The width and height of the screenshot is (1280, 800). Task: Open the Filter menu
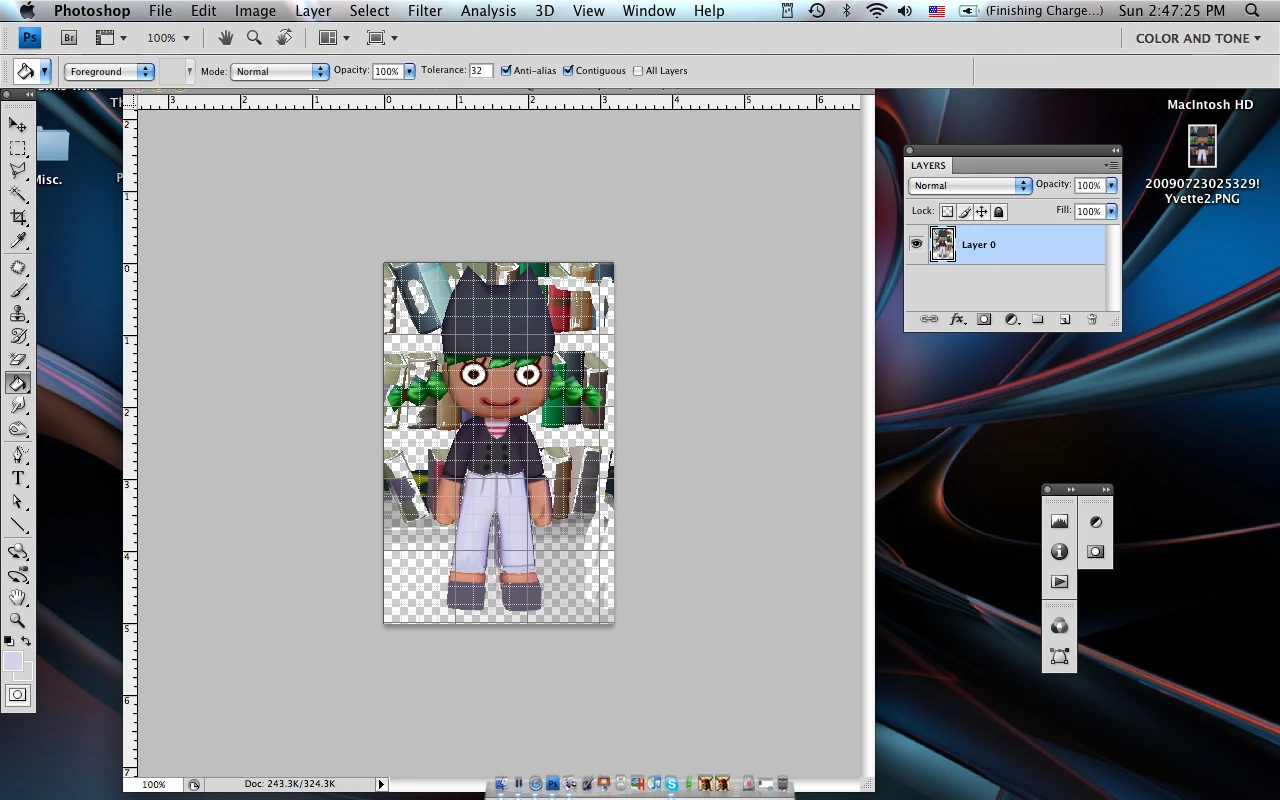click(x=424, y=11)
